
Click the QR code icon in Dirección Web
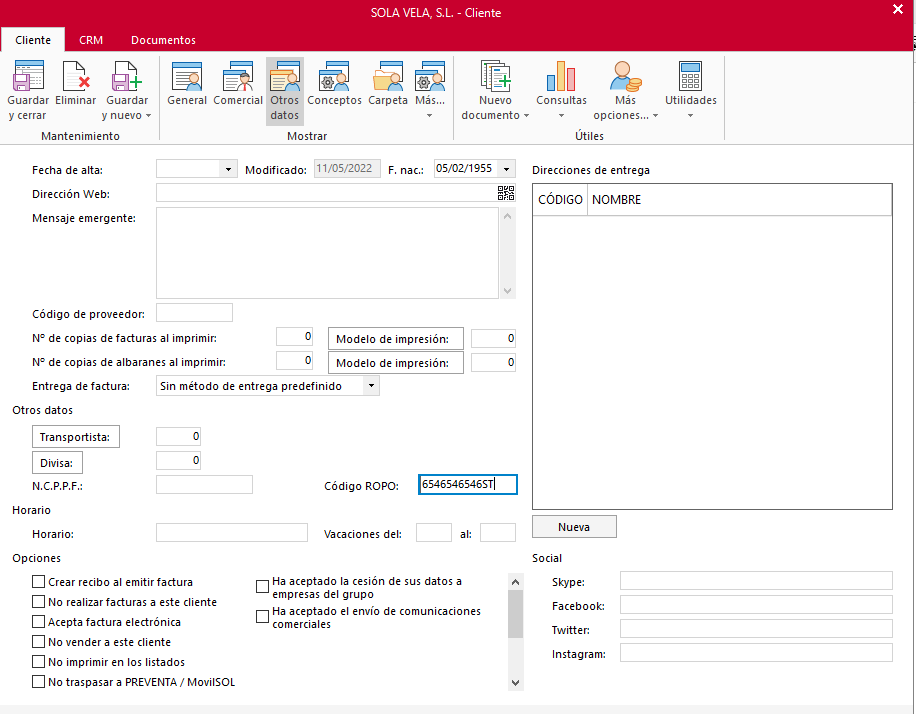(506, 193)
